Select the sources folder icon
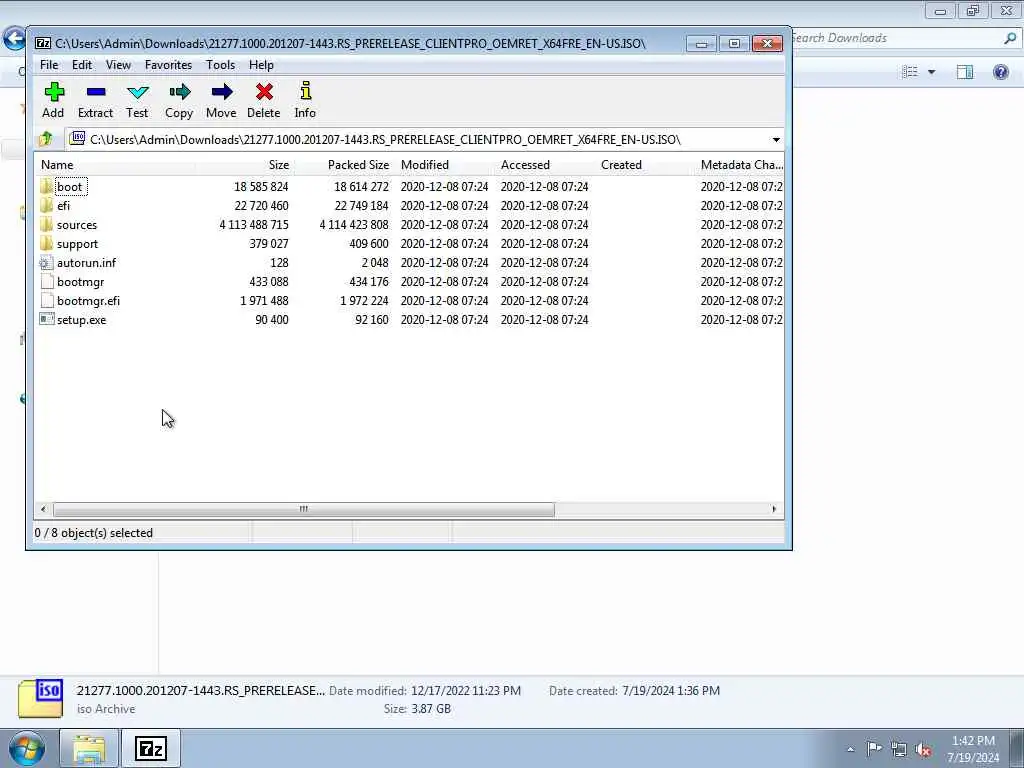Image resolution: width=1024 pixels, height=768 pixels. (46, 224)
